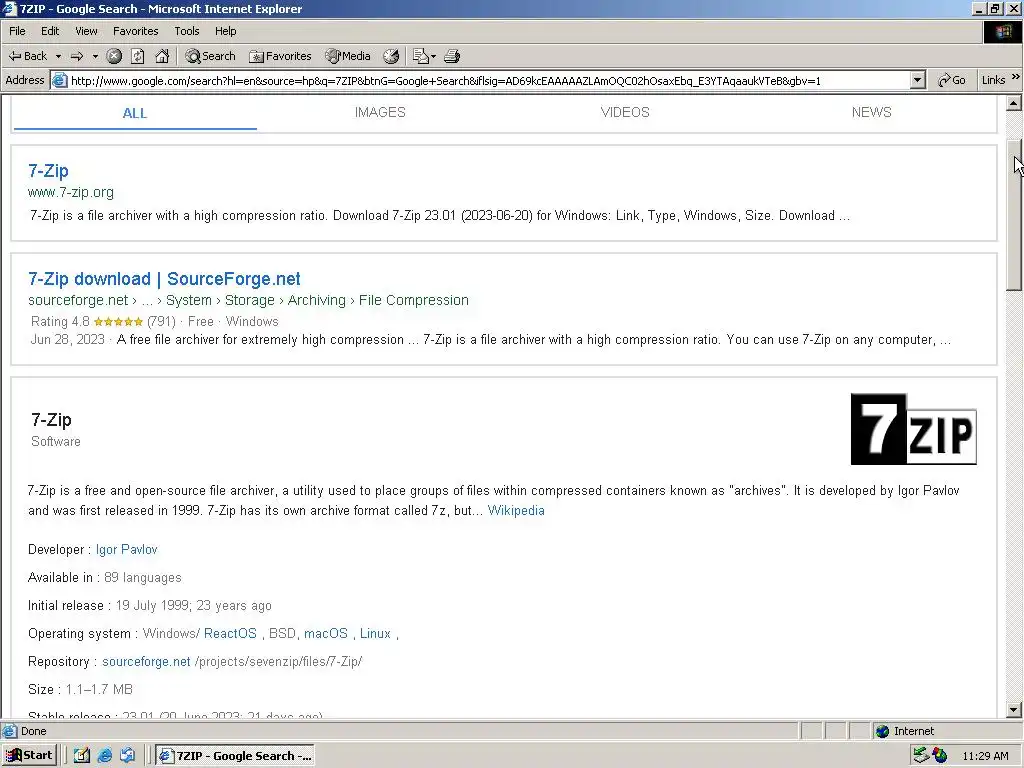
Task: Open the View menu
Action: [x=86, y=31]
